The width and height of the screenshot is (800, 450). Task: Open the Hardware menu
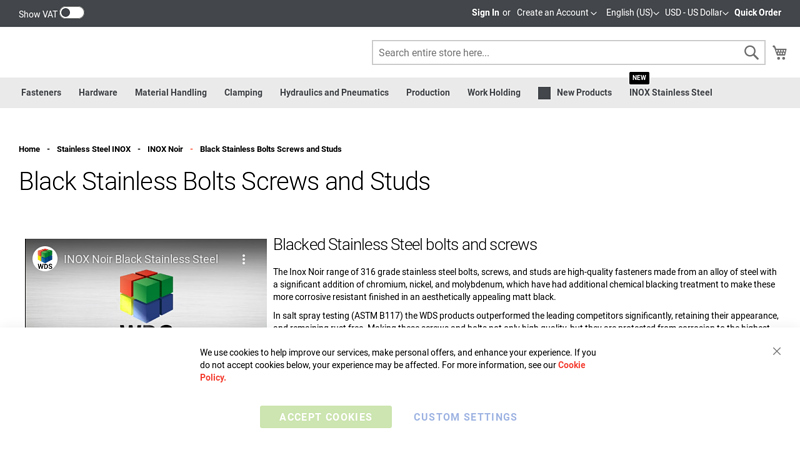pyautogui.click(x=98, y=92)
